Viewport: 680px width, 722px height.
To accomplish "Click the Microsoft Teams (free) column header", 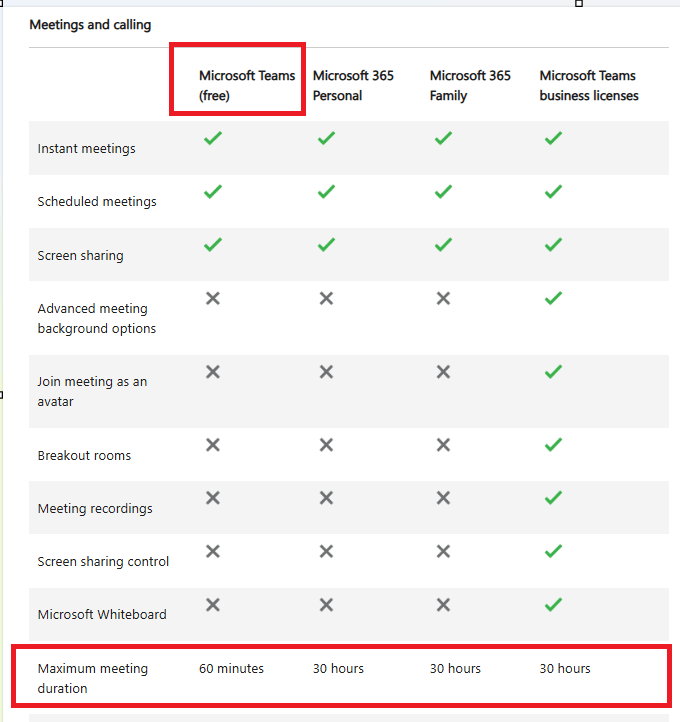I will [x=247, y=85].
